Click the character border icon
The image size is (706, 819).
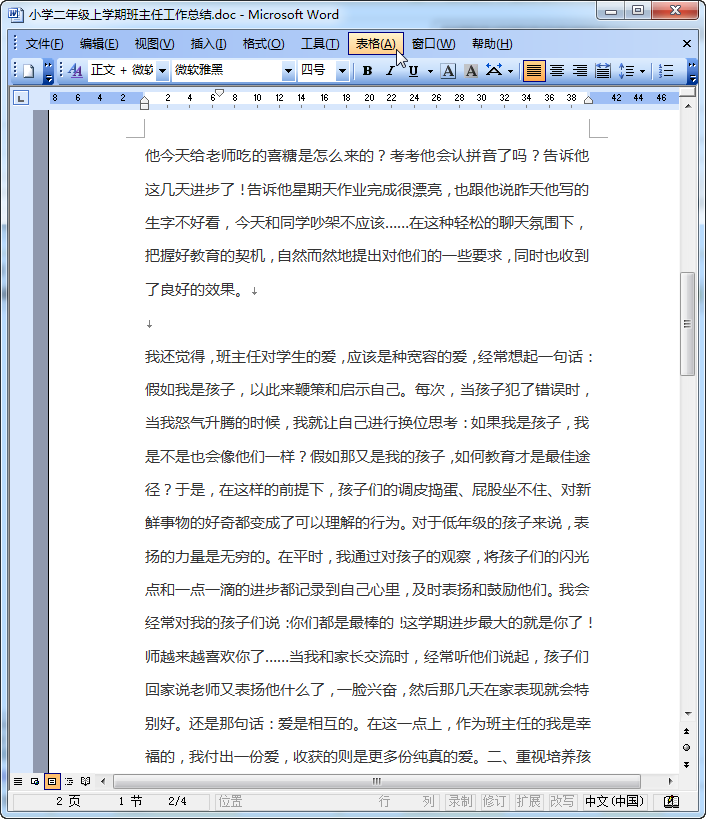click(x=448, y=71)
